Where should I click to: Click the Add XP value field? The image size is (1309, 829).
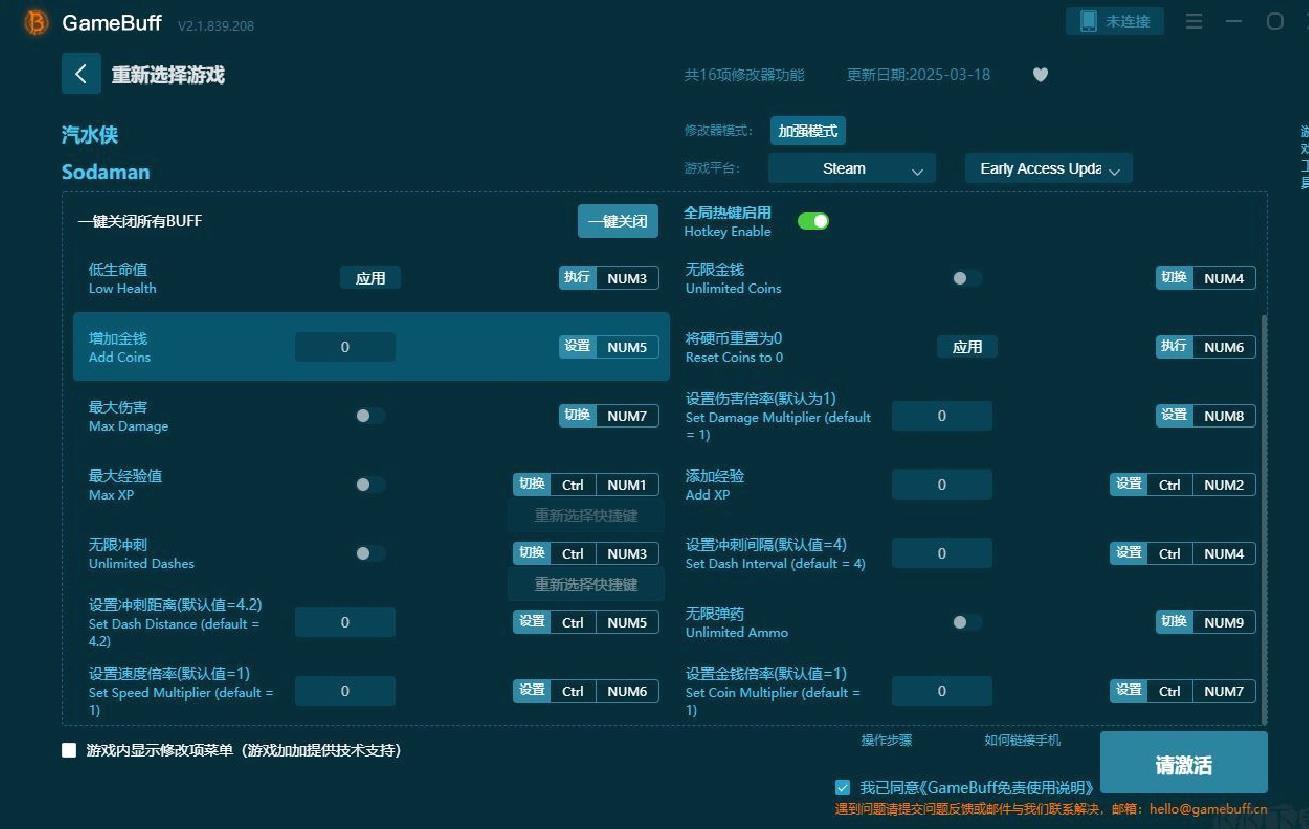click(x=942, y=485)
